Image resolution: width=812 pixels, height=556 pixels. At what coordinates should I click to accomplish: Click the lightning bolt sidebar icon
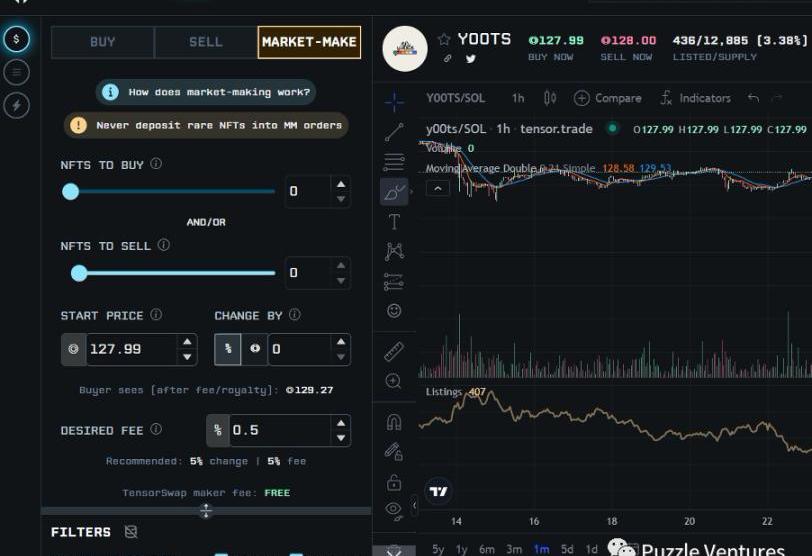pyautogui.click(x=16, y=105)
